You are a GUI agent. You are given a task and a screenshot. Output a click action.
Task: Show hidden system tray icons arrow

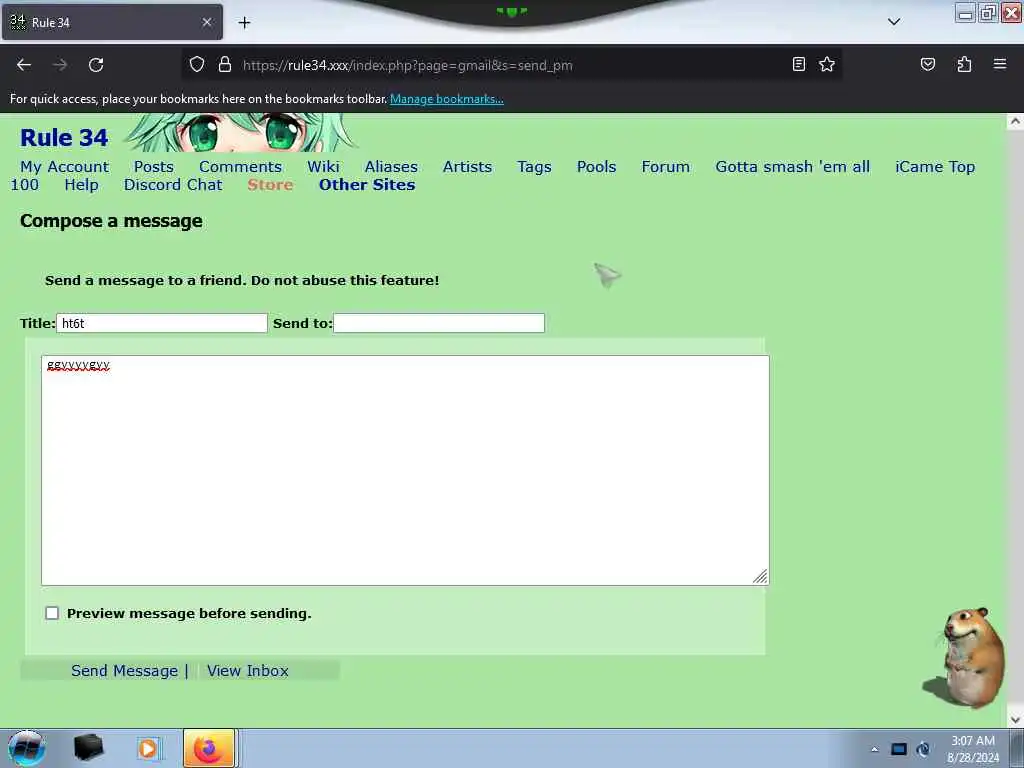[874, 750]
